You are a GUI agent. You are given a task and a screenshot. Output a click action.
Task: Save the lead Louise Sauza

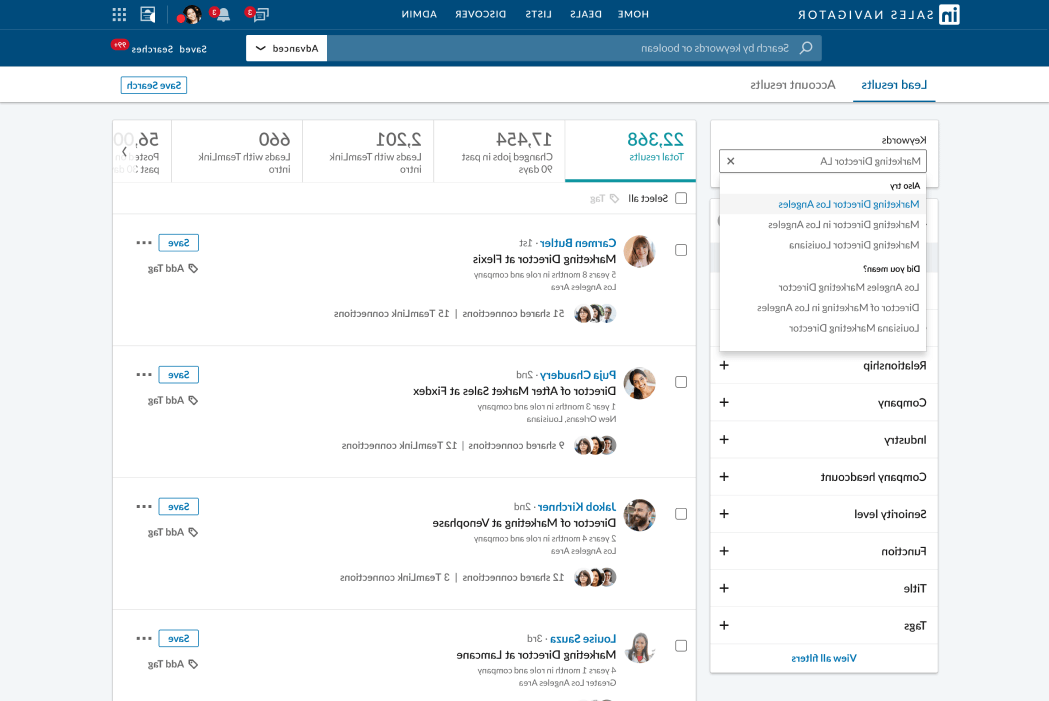tap(179, 638)
